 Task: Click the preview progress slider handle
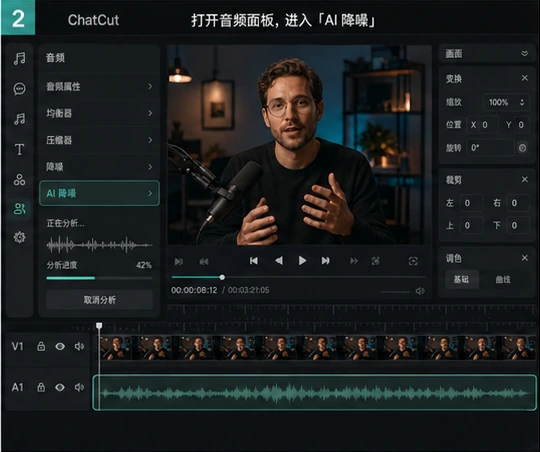[x=222, y=277]
